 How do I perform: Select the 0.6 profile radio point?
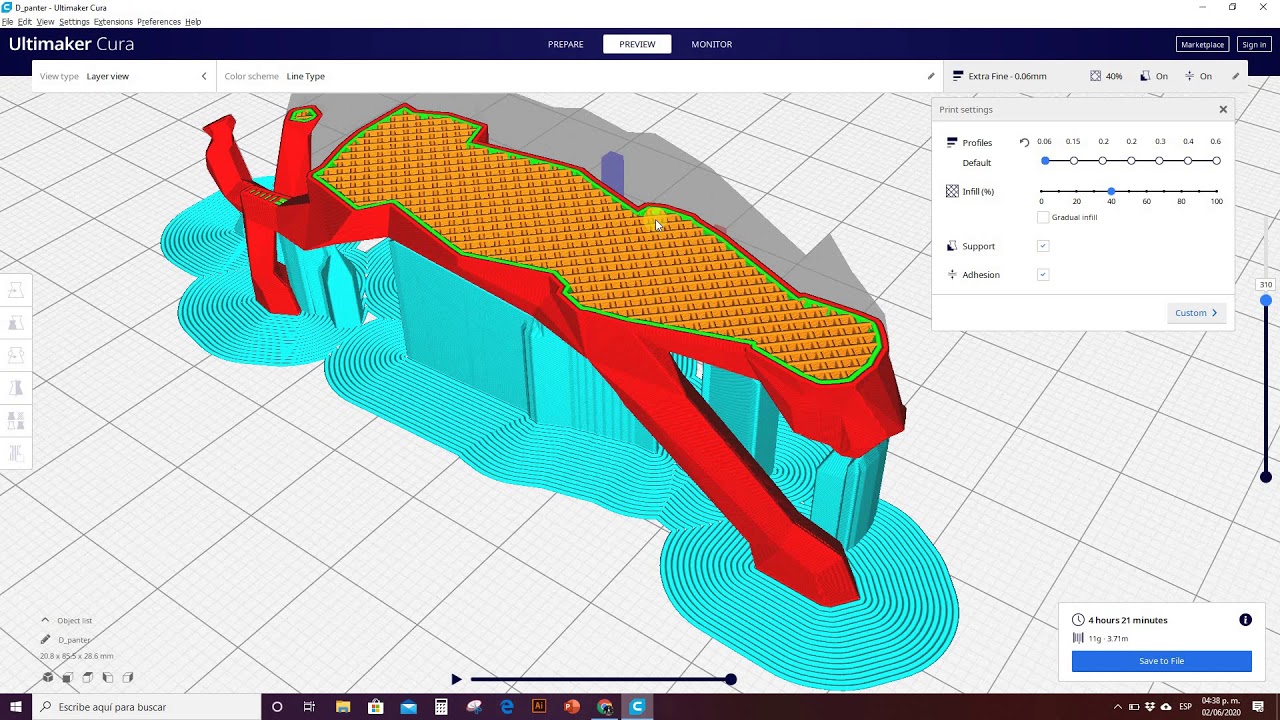[1216, 161]
